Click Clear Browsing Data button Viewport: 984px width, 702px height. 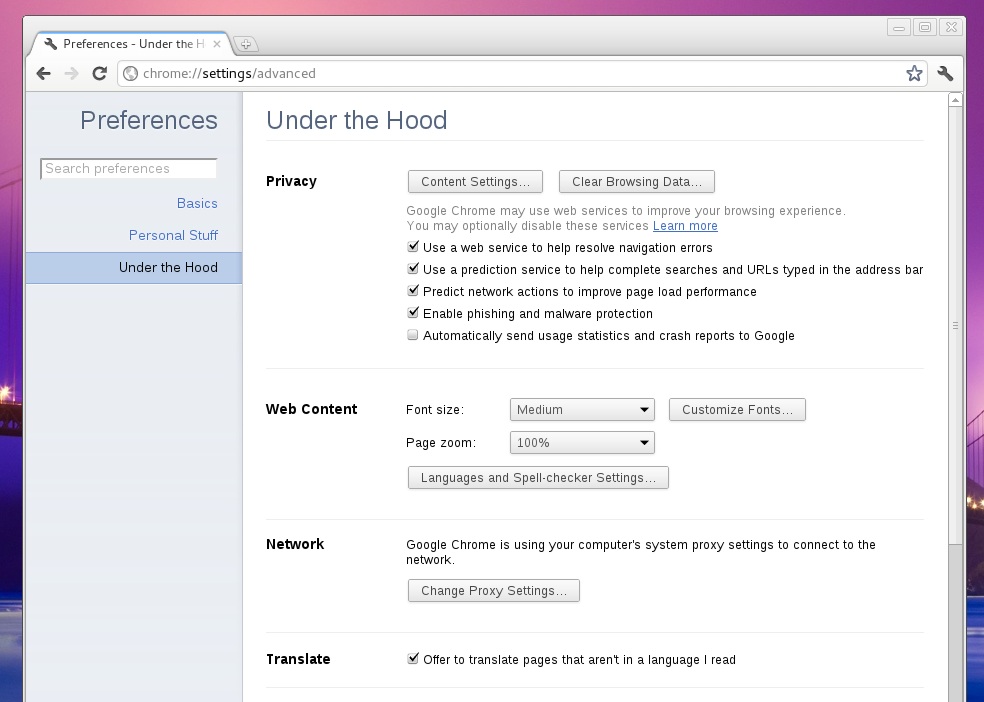(x=636, y=182)
